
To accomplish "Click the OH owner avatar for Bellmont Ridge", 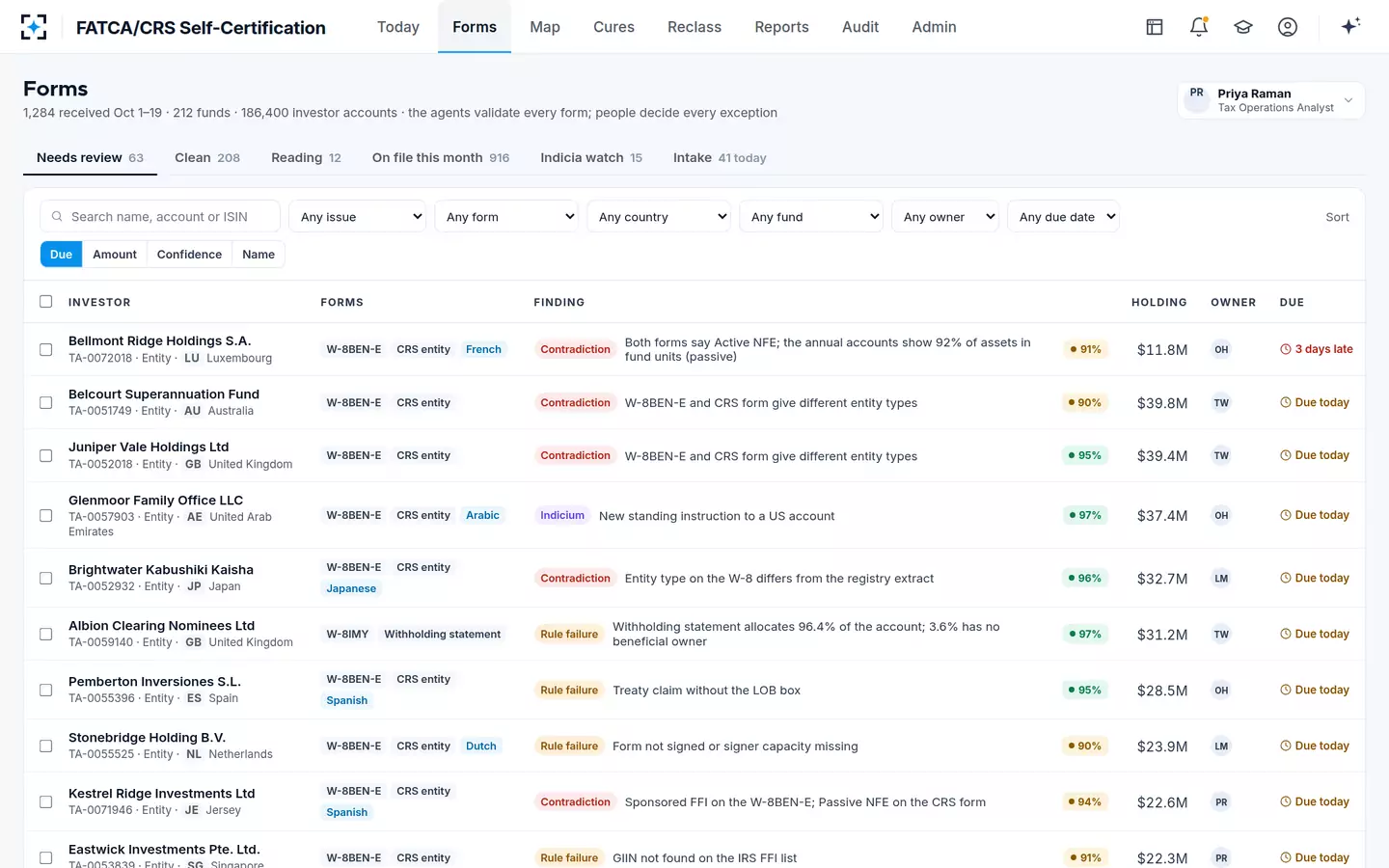I will (x=1221, y=350).
